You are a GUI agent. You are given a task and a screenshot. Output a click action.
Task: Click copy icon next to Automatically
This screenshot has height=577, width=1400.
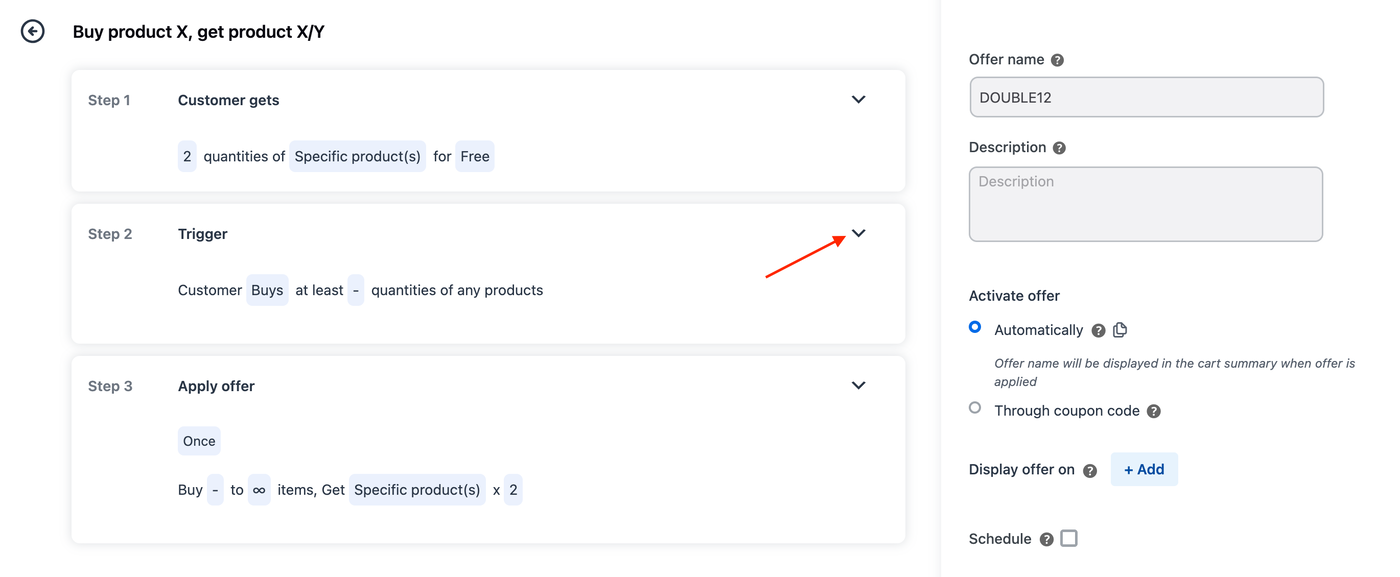tap(1120, 330)
